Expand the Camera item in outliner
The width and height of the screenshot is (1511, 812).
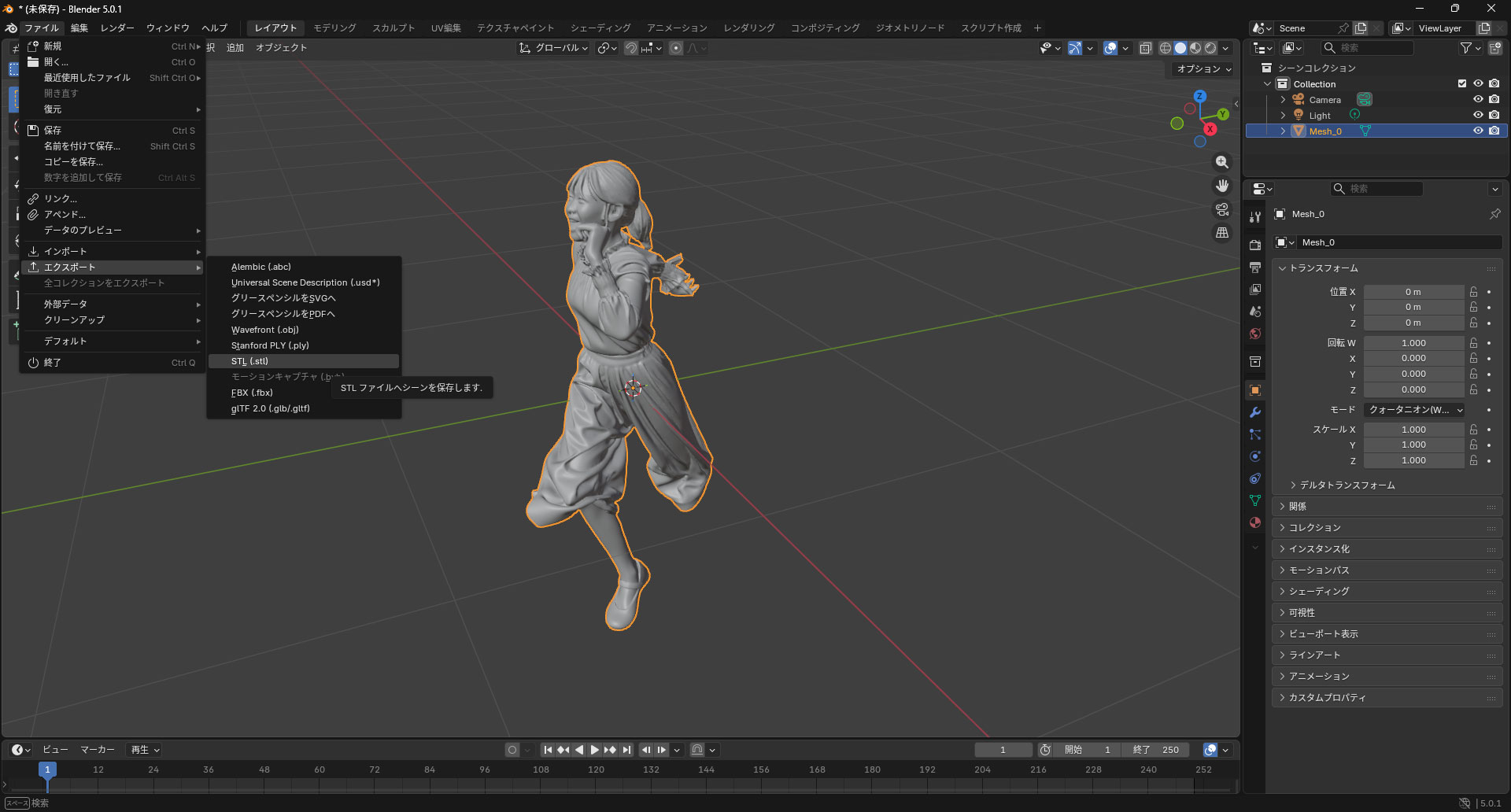tap(1283, 100)
